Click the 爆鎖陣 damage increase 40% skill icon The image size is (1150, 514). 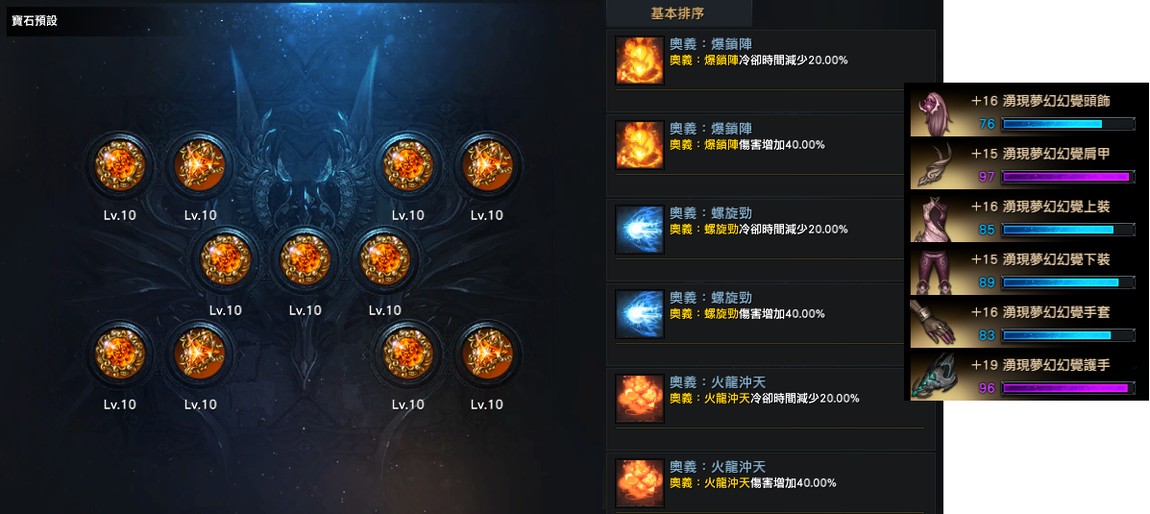(640, 144)
